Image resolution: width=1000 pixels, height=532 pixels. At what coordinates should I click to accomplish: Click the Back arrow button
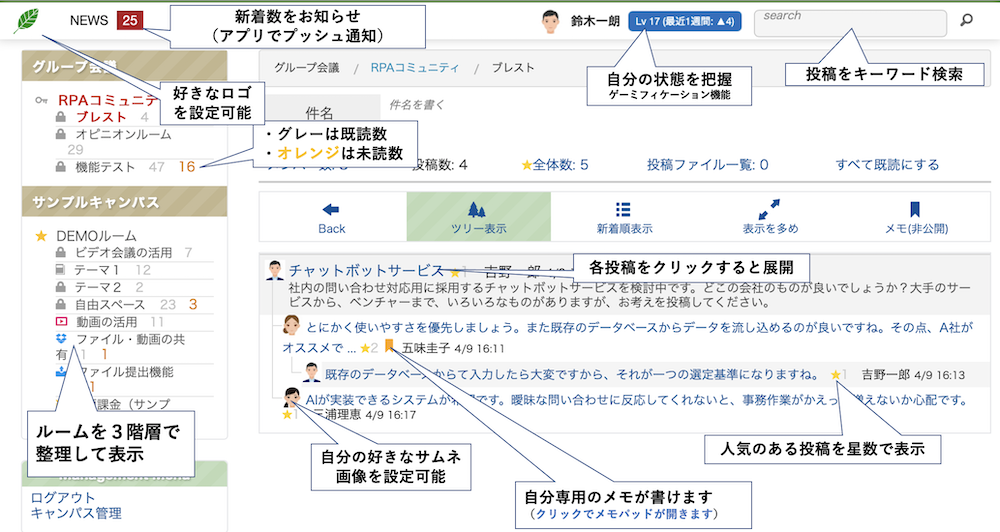[331, 217]
